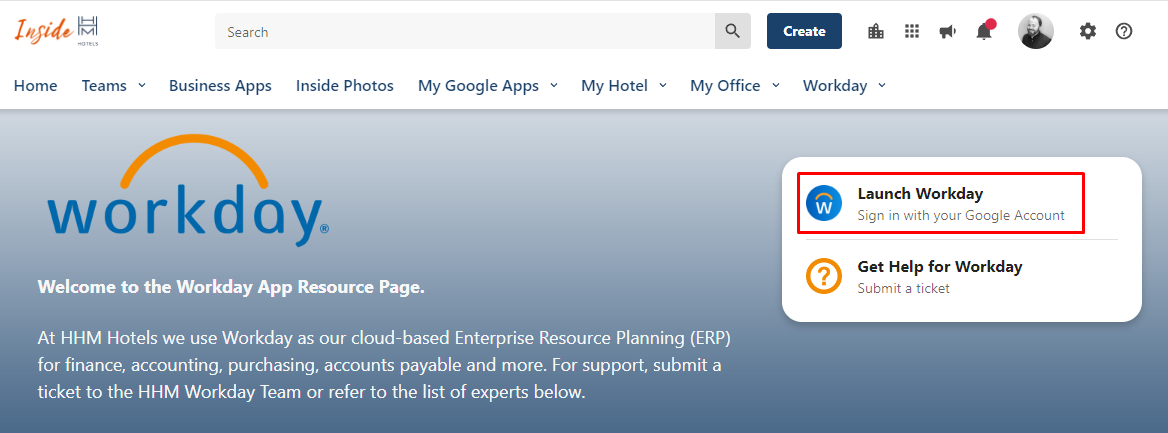Open the user profile avatar
1168x433 pixels.
pyautogui.click(x=1036, y=31)
